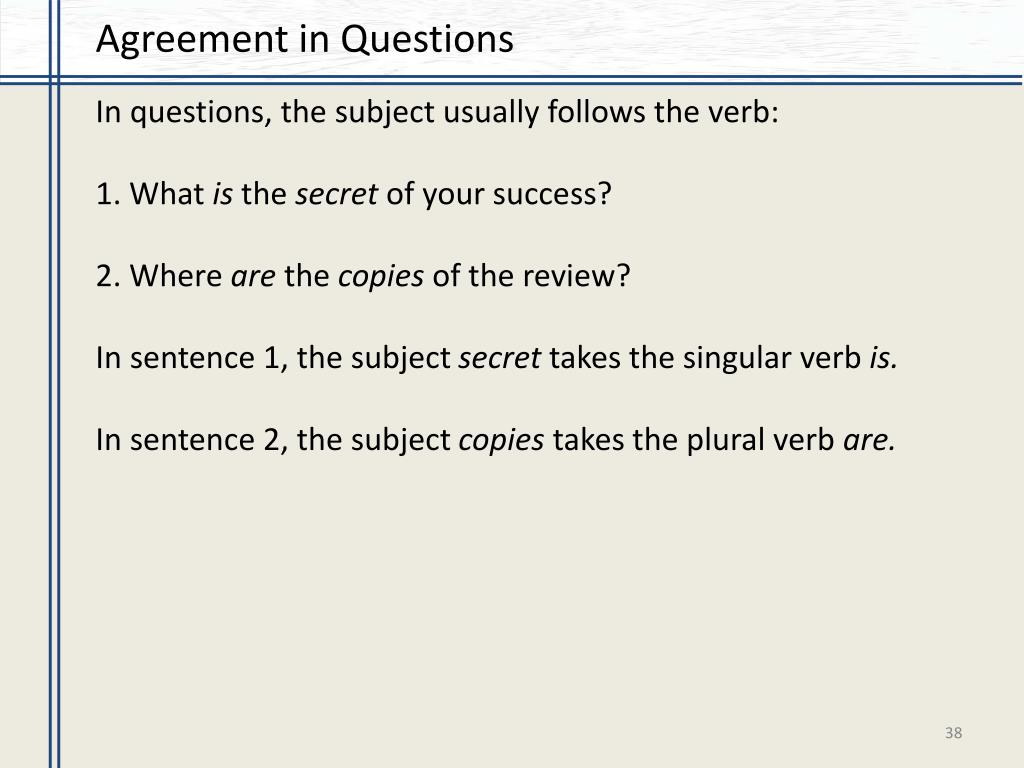Click the italic word 'is' in question 1
1024x768 pixels.
click(223, 194)
